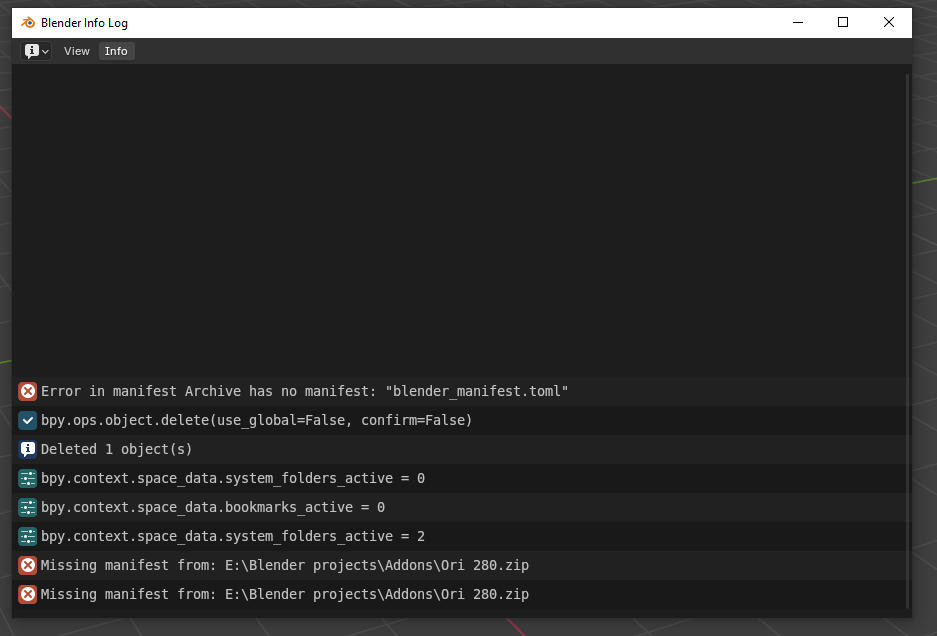Click property icon for system_folders_active = 0
Screen dimensions: 937x636
[28, 478]
